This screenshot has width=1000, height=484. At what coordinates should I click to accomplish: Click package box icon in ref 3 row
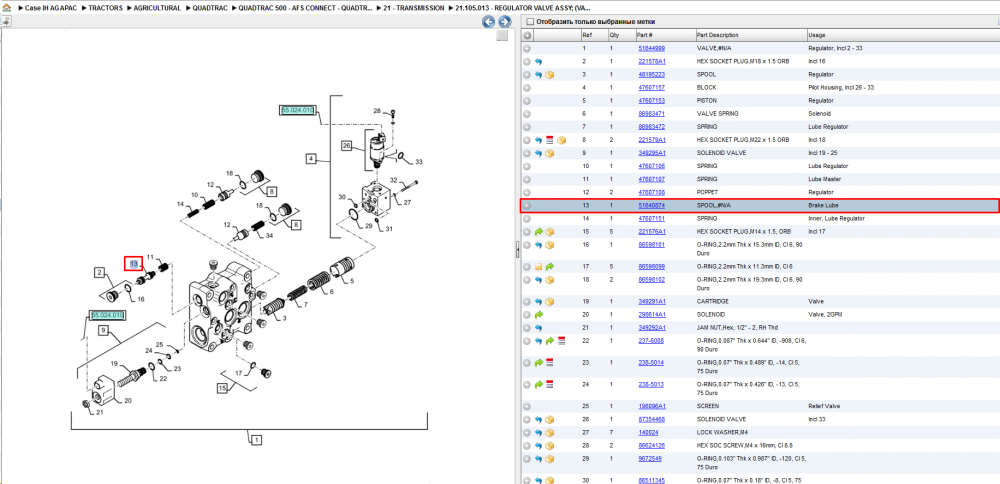coord(549,75)
